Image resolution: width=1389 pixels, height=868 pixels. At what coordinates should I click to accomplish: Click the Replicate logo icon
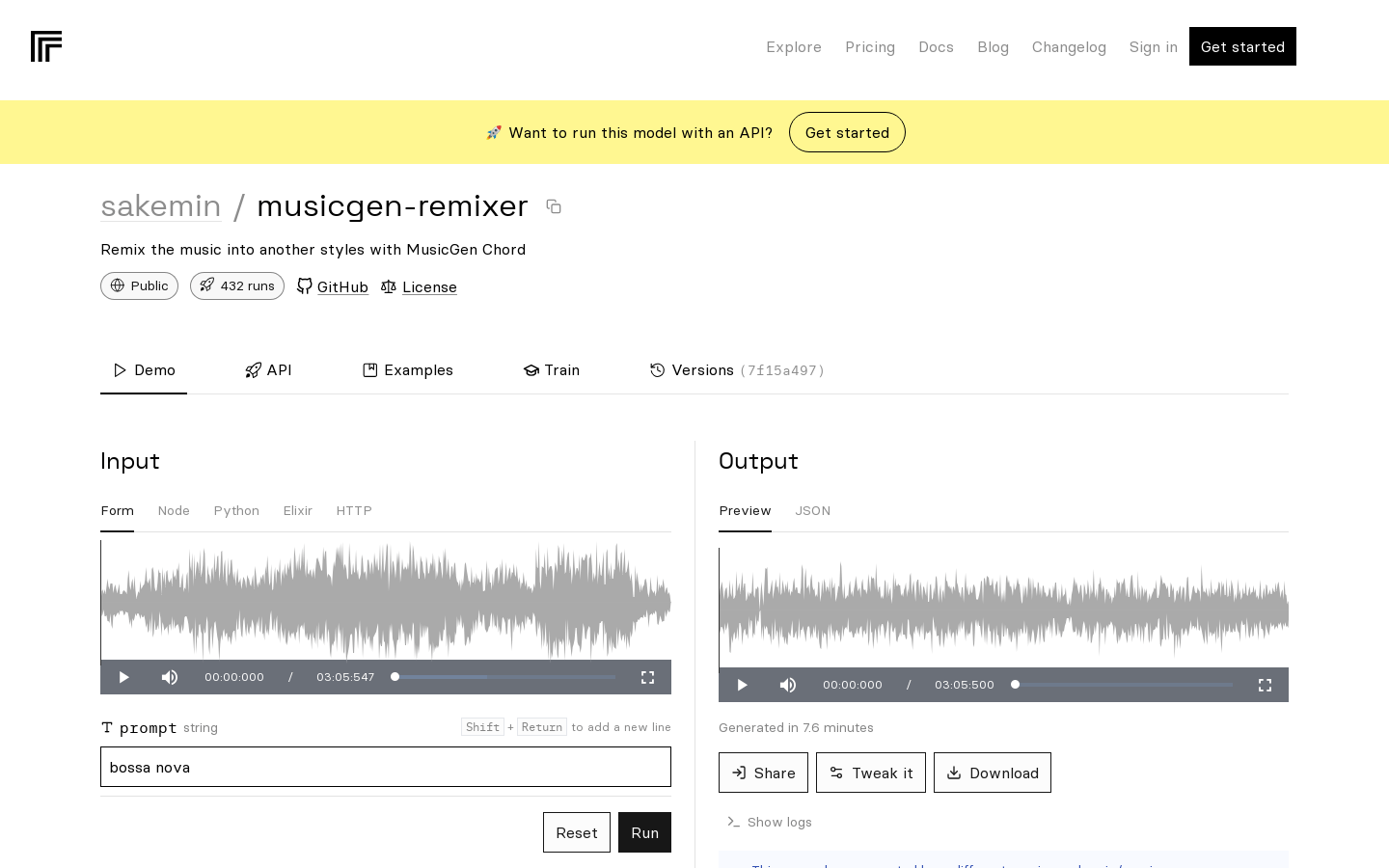46,46
